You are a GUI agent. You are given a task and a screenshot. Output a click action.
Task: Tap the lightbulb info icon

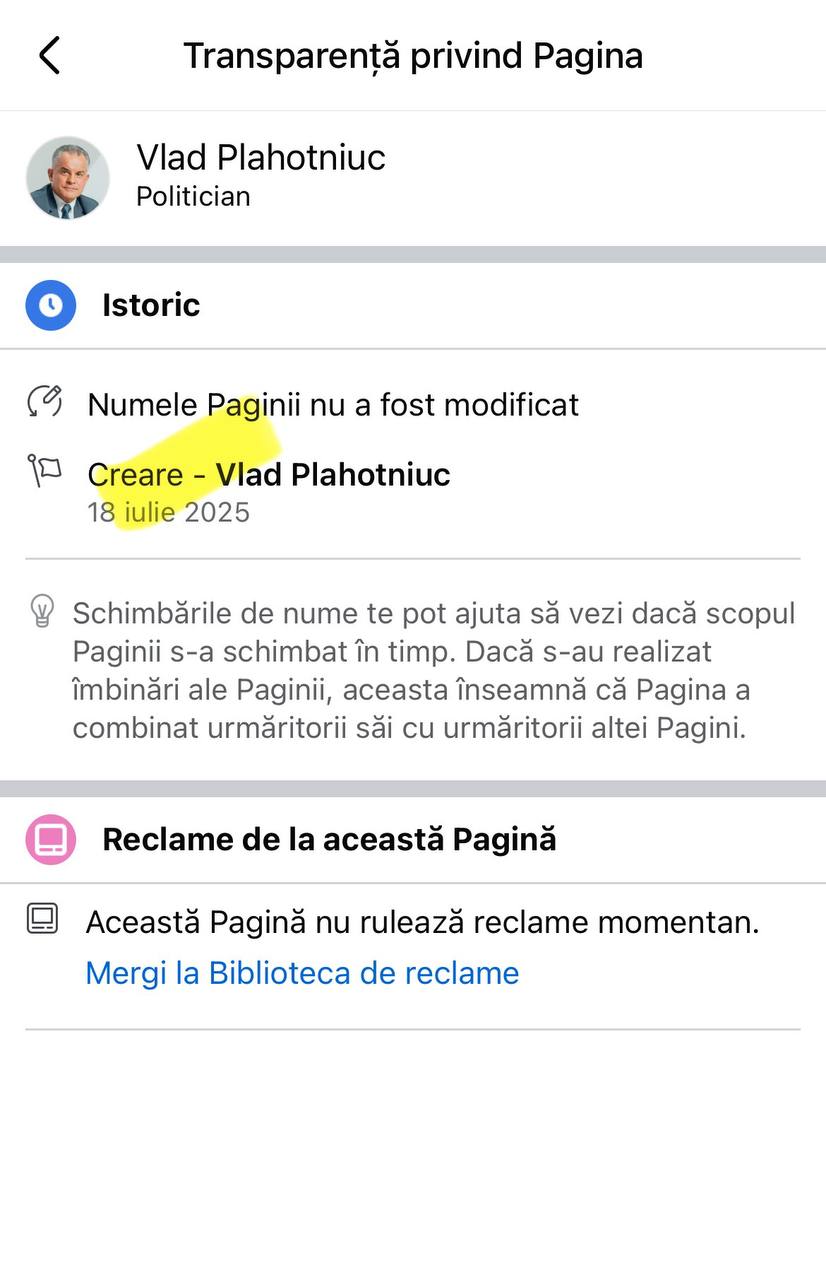pos(42,611)
